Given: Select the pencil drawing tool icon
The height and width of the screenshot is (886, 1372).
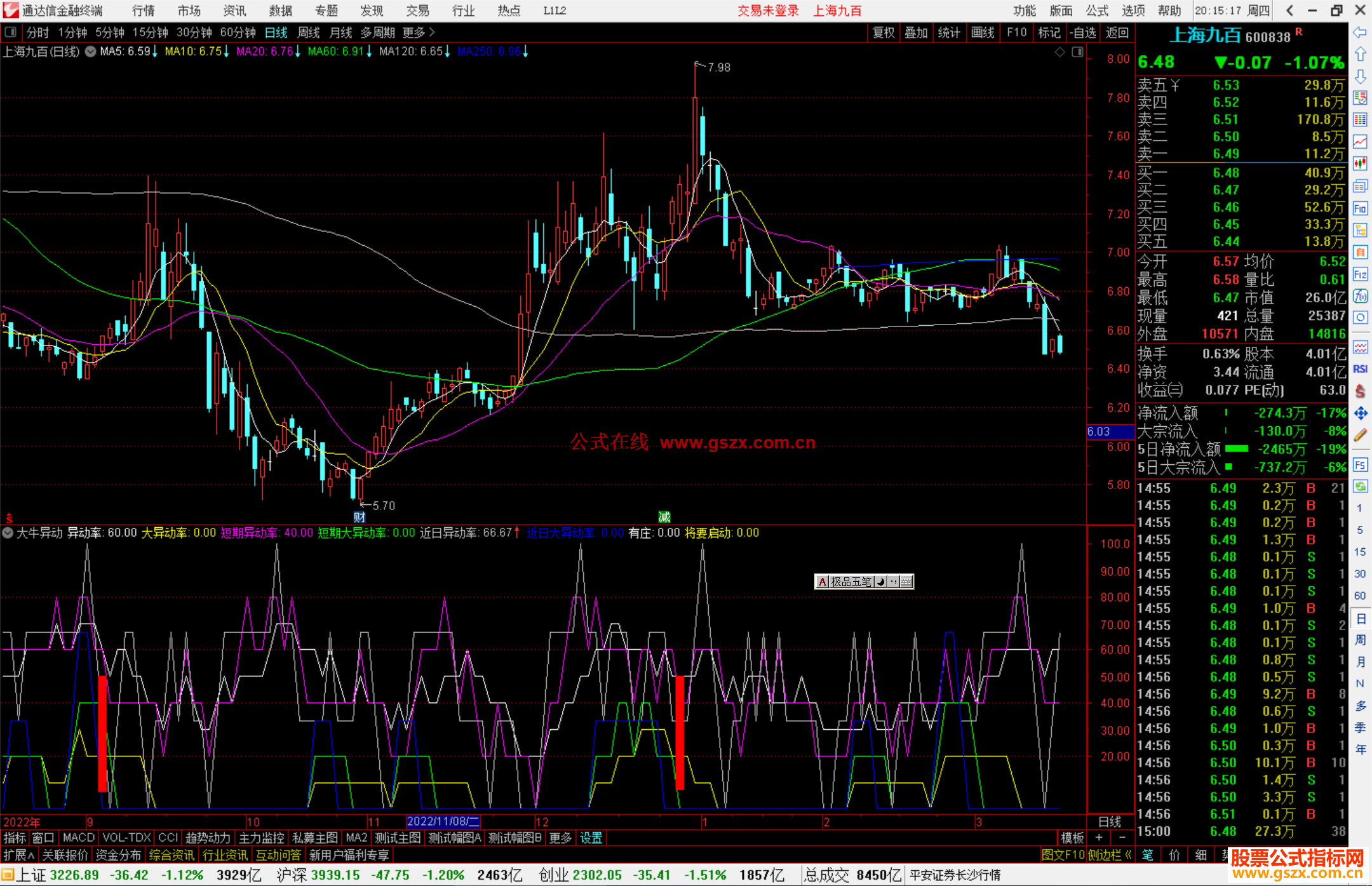Looking at the screenshot, I should pyautogui.click(x=1360, y=436).
